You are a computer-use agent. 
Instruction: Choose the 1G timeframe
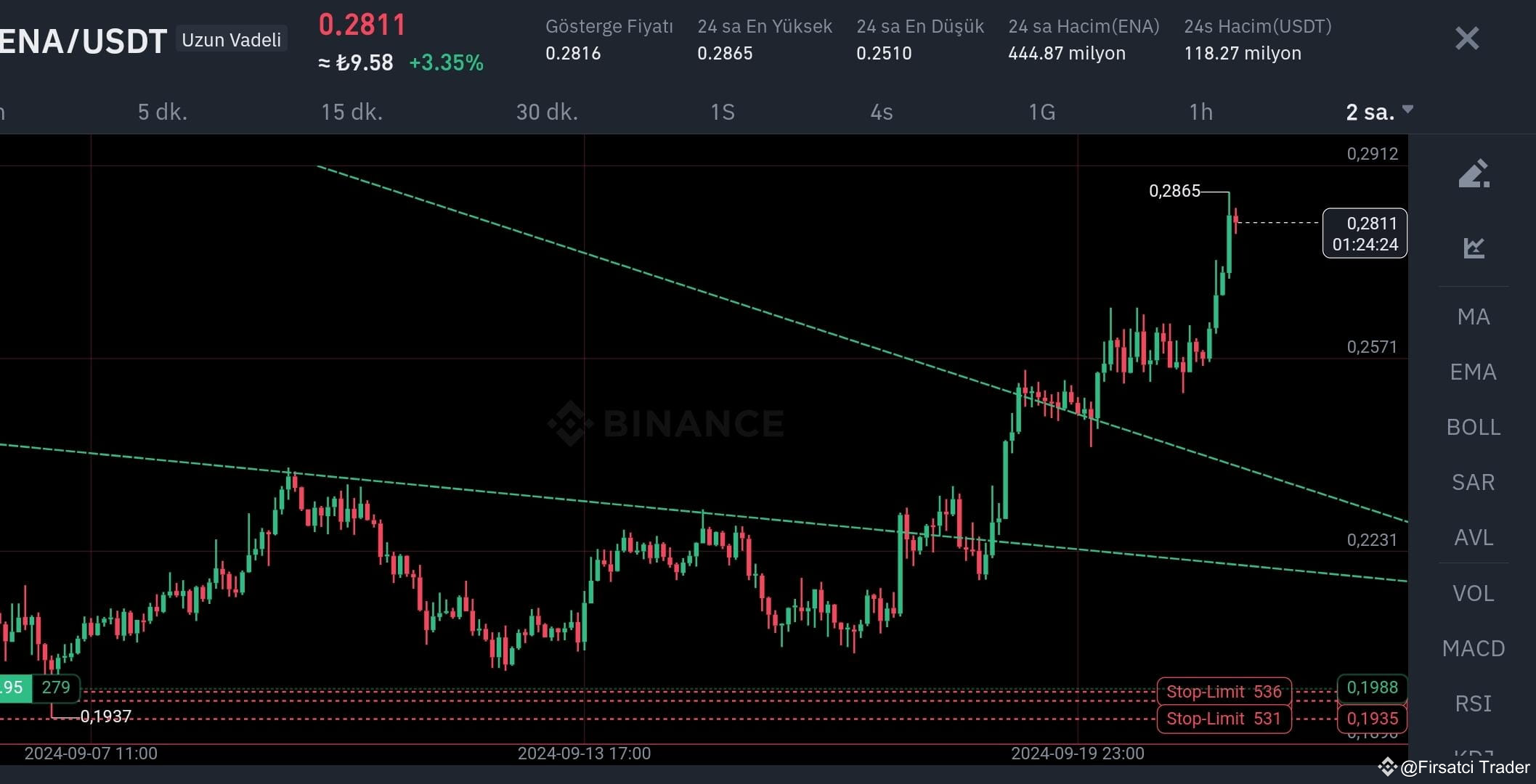point(1042,112)
